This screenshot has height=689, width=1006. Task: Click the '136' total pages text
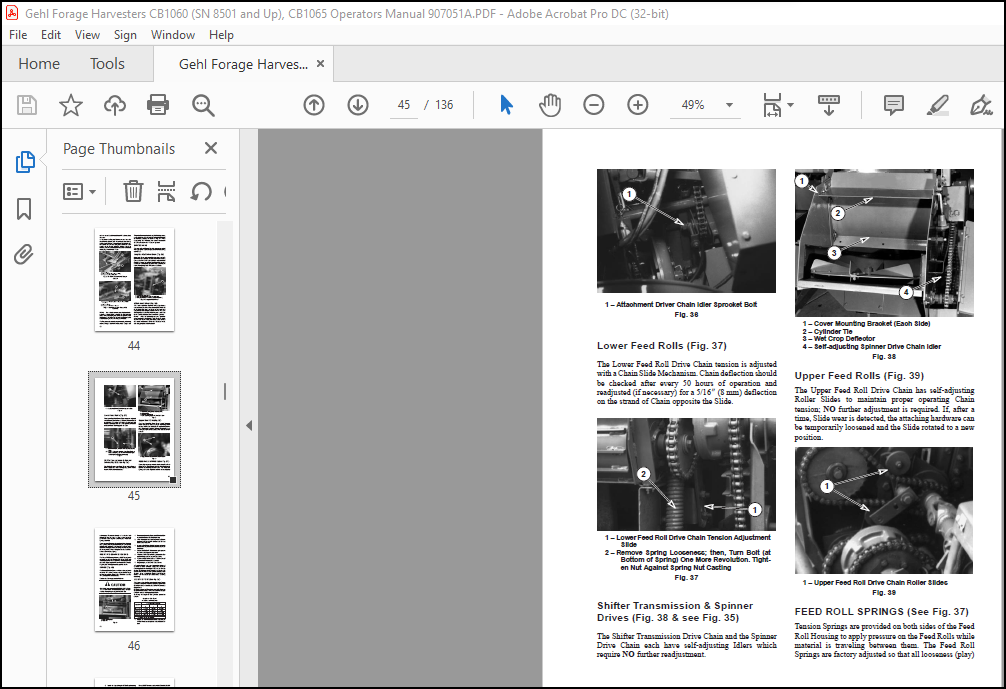pyautogui.click(x=444, y=105)
